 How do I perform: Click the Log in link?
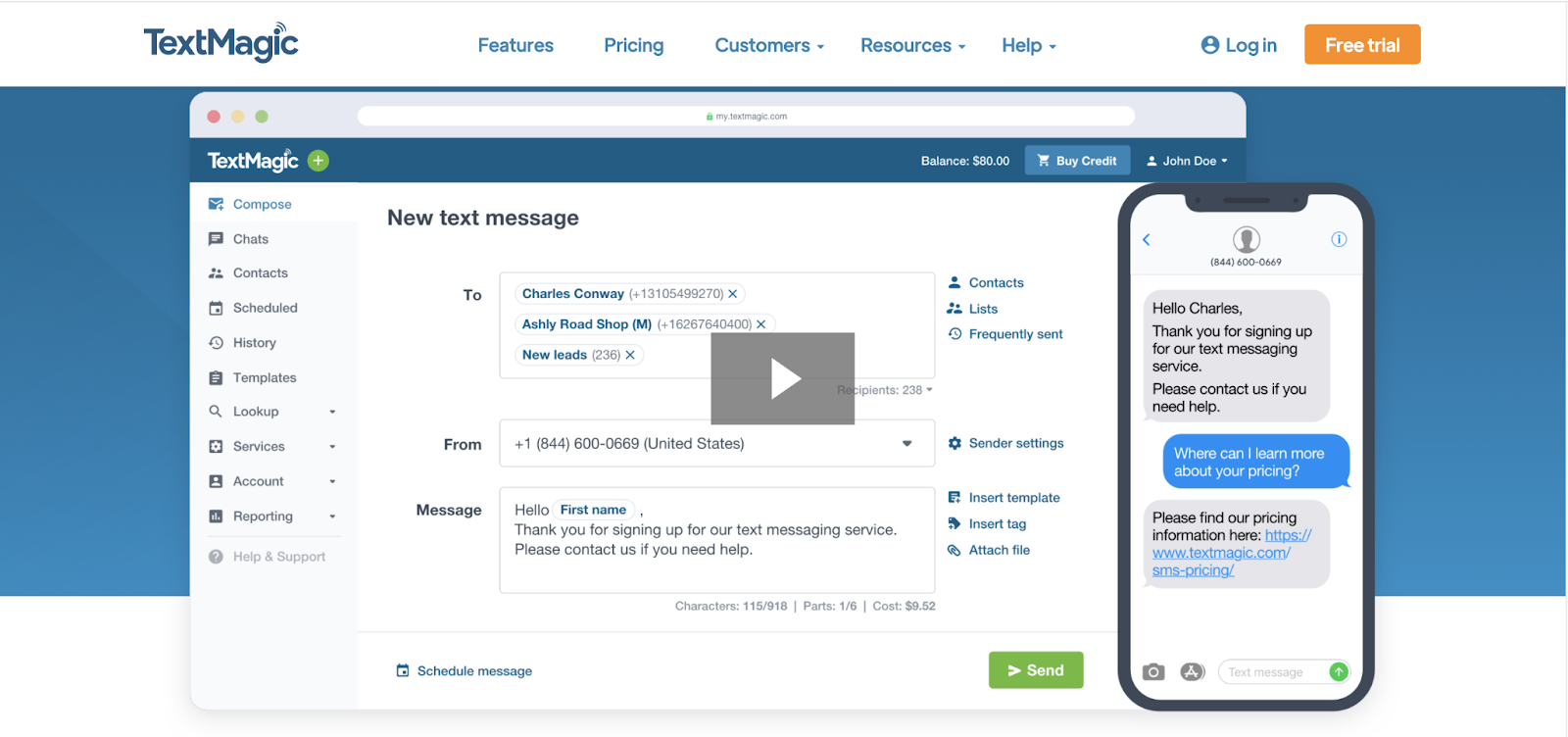pos(1239,45)
